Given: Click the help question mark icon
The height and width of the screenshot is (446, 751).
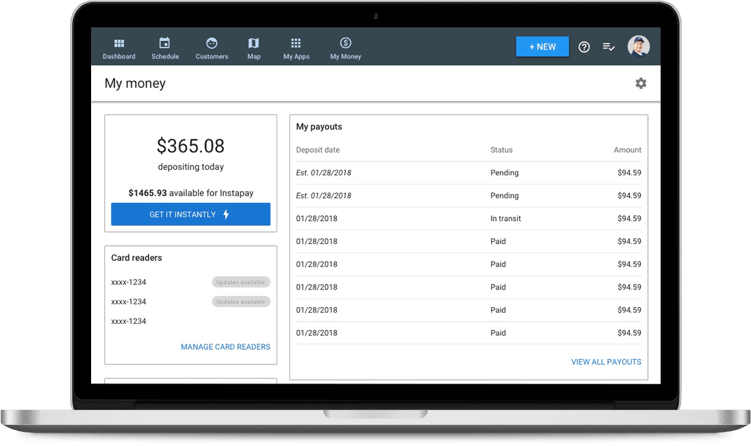Looking at the screenshot, I should [584, 47].
